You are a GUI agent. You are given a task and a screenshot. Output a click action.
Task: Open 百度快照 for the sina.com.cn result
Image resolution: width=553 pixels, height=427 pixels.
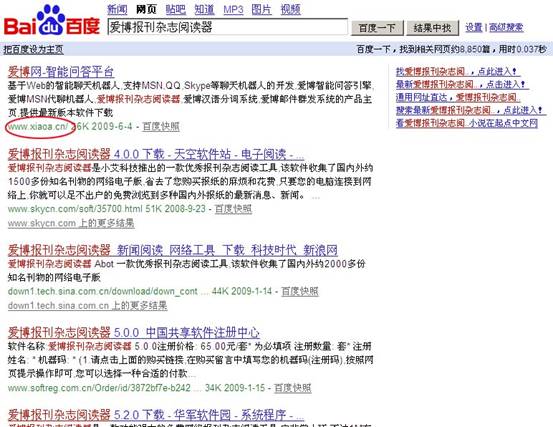click(x=300, y=291)
